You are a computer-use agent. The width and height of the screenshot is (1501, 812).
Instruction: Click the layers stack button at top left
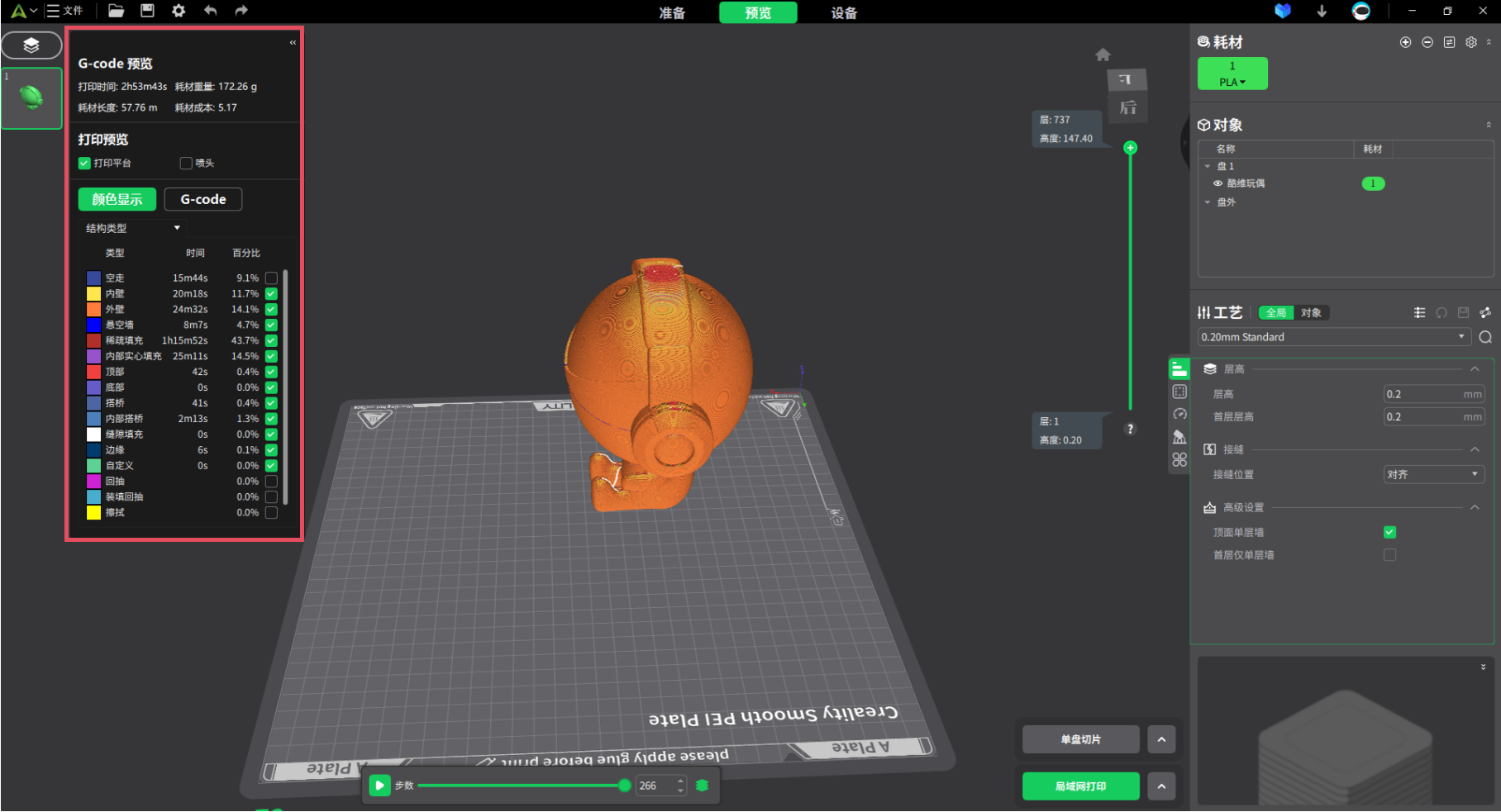[x=31, y=45]
